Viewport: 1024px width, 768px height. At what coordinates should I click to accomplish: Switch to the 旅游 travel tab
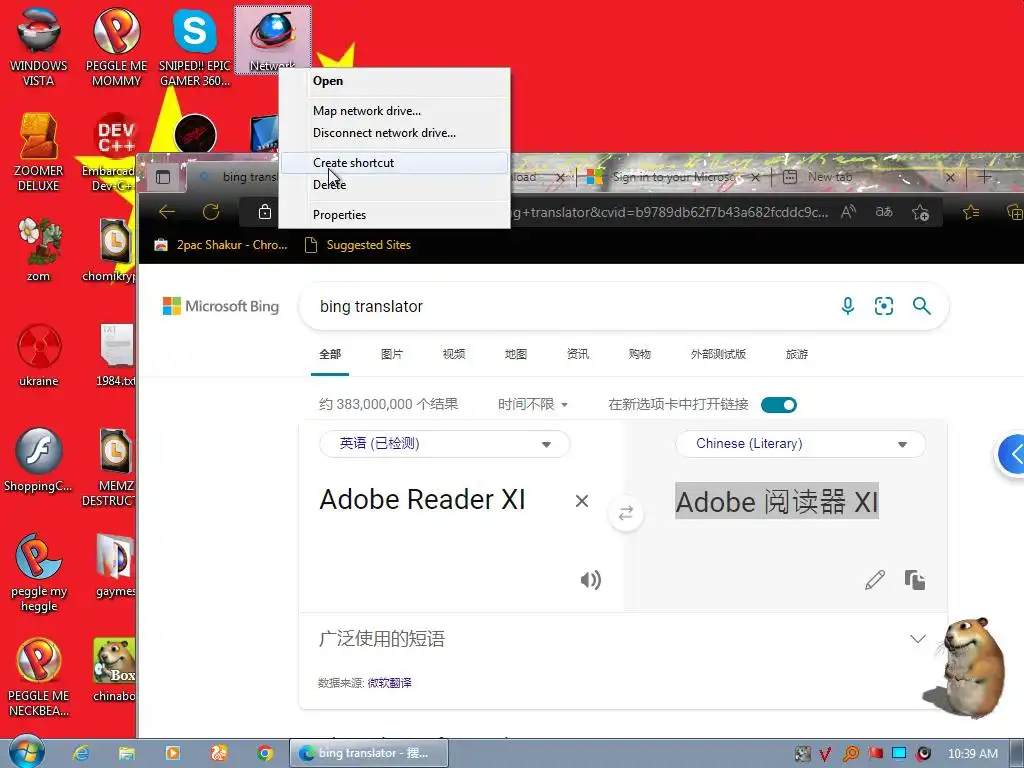[797, 354]
